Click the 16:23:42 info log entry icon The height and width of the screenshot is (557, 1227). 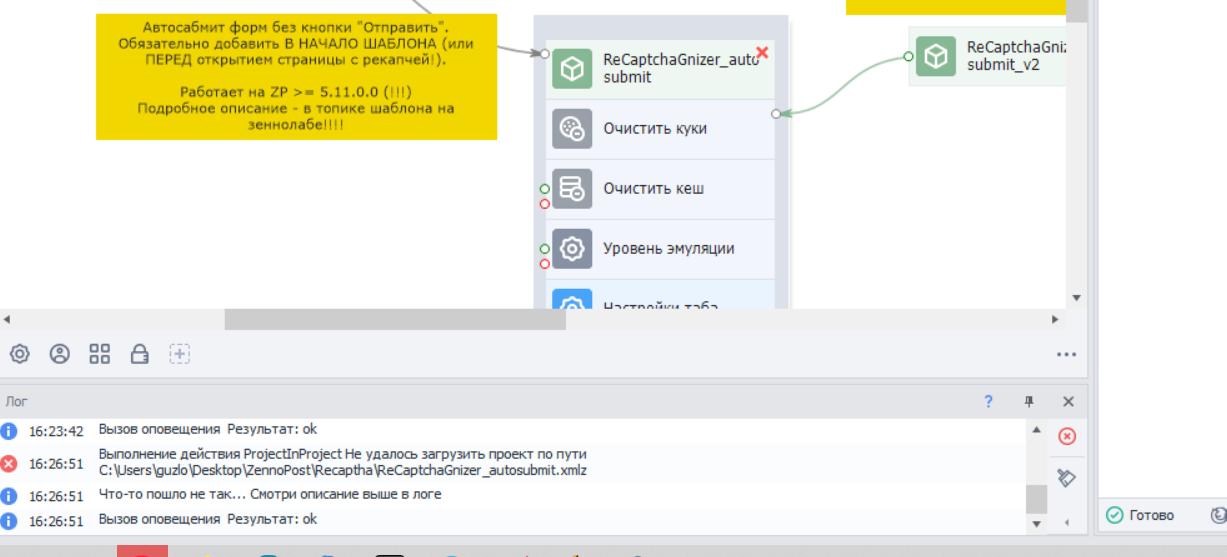coord(9,431)
